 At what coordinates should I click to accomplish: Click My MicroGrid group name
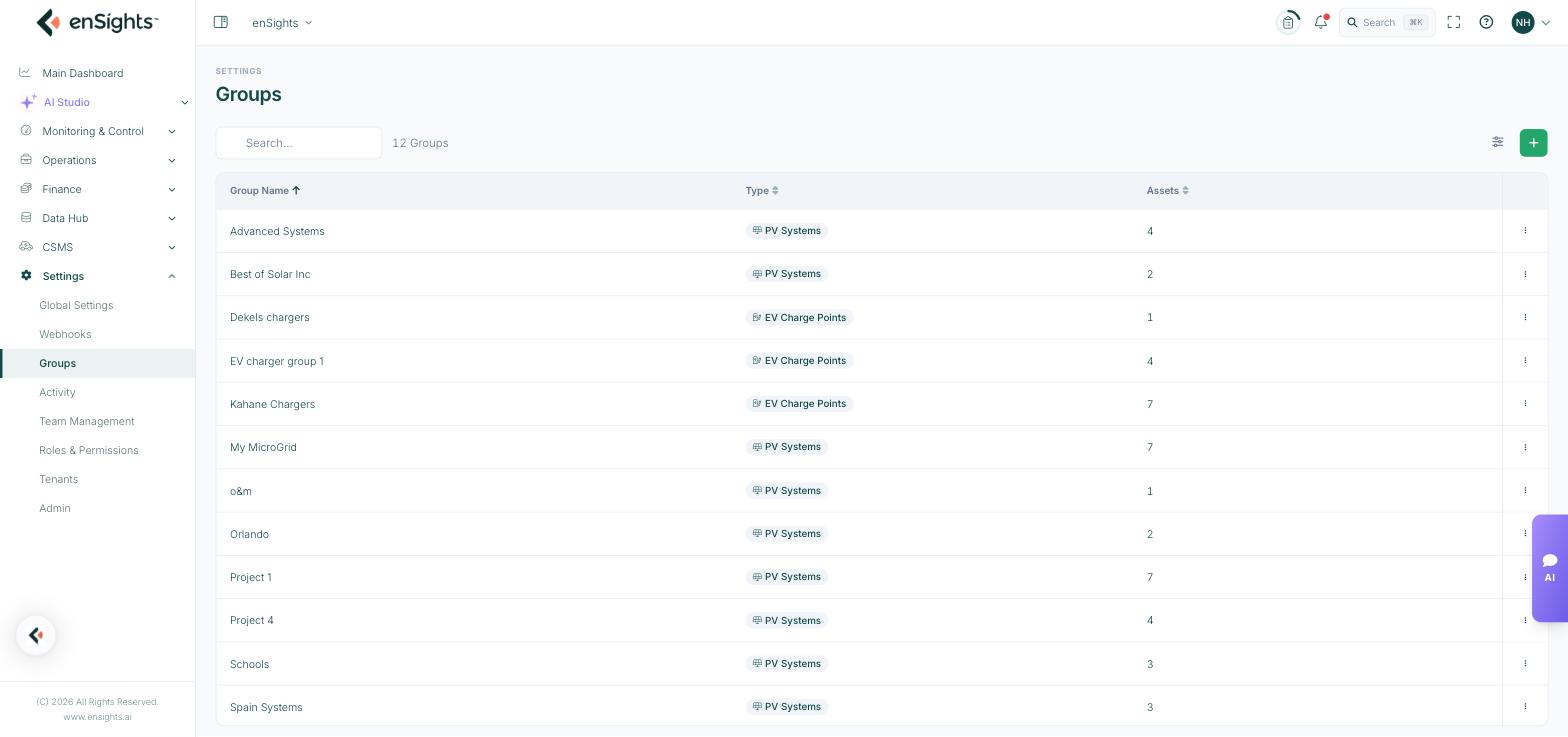[263, 447]
